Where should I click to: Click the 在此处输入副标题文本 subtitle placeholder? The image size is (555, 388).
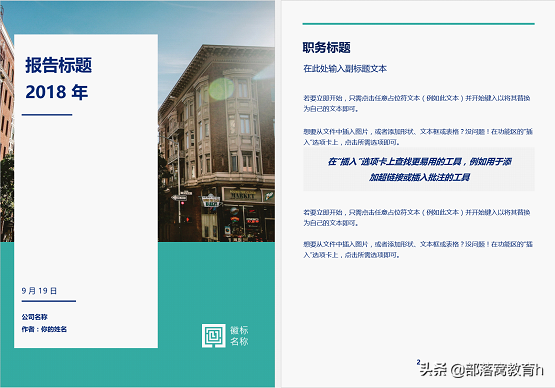[345, 69]
